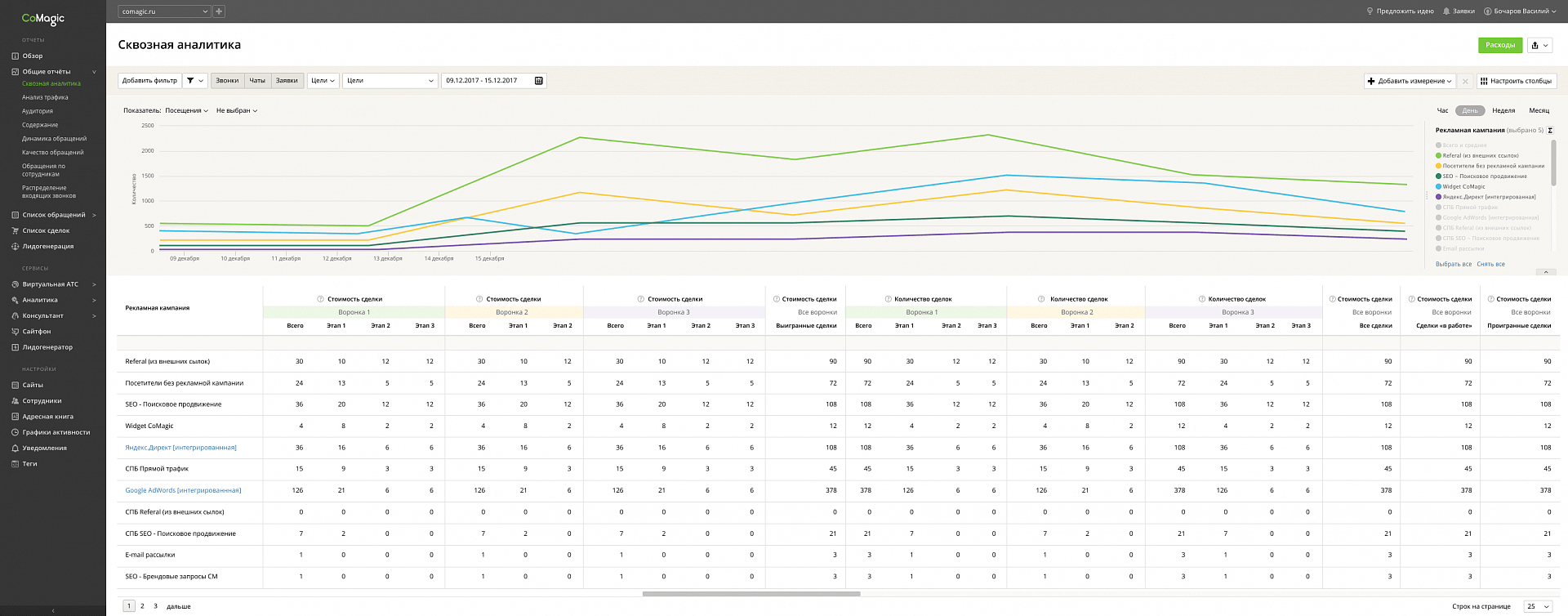The image size is (1568, 616).
Task: Open the calendar date picker icon
Action: tap(538, 81)
